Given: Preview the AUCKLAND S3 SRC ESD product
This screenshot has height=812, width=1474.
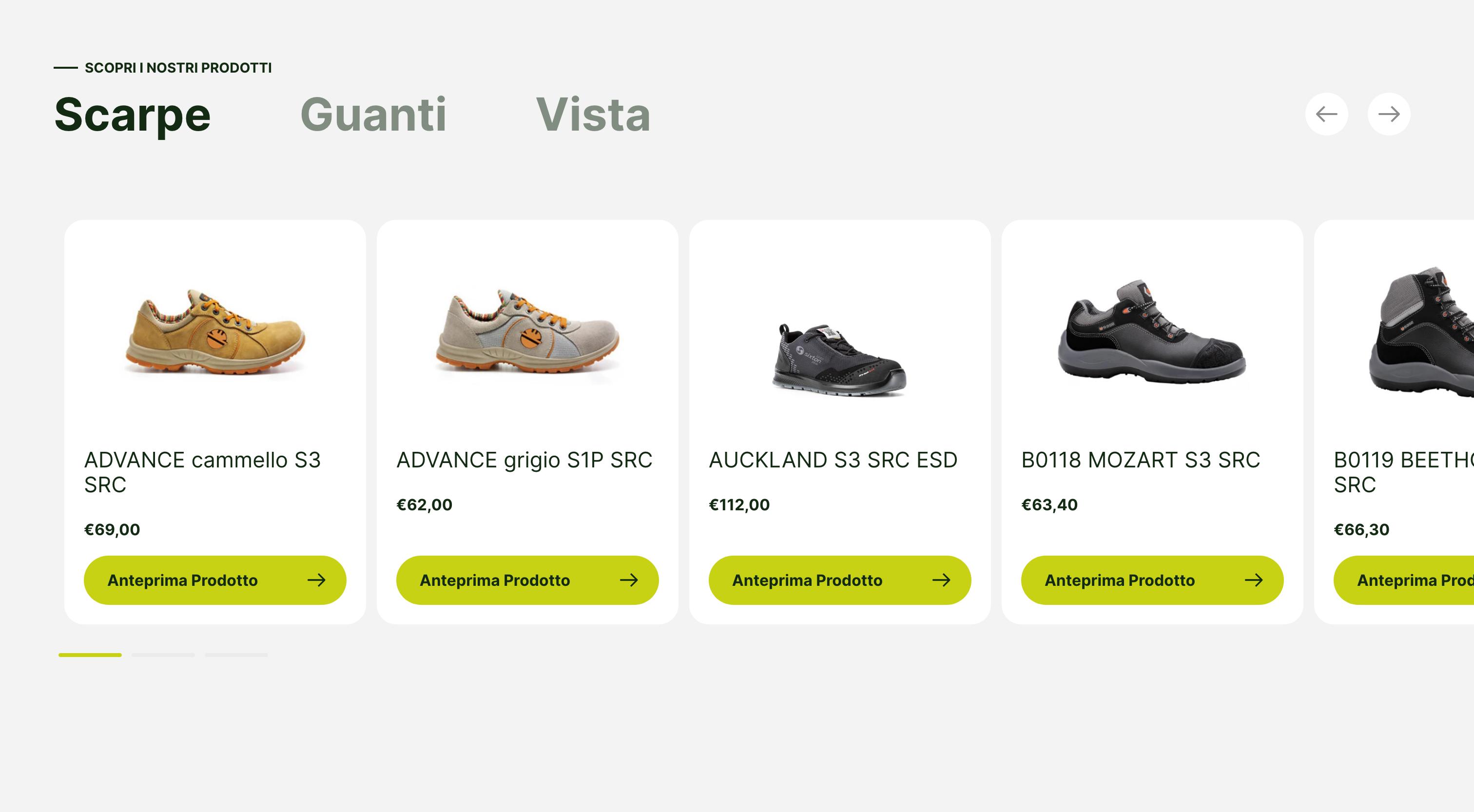Looking at the screenshot, I should coord(839,580).
